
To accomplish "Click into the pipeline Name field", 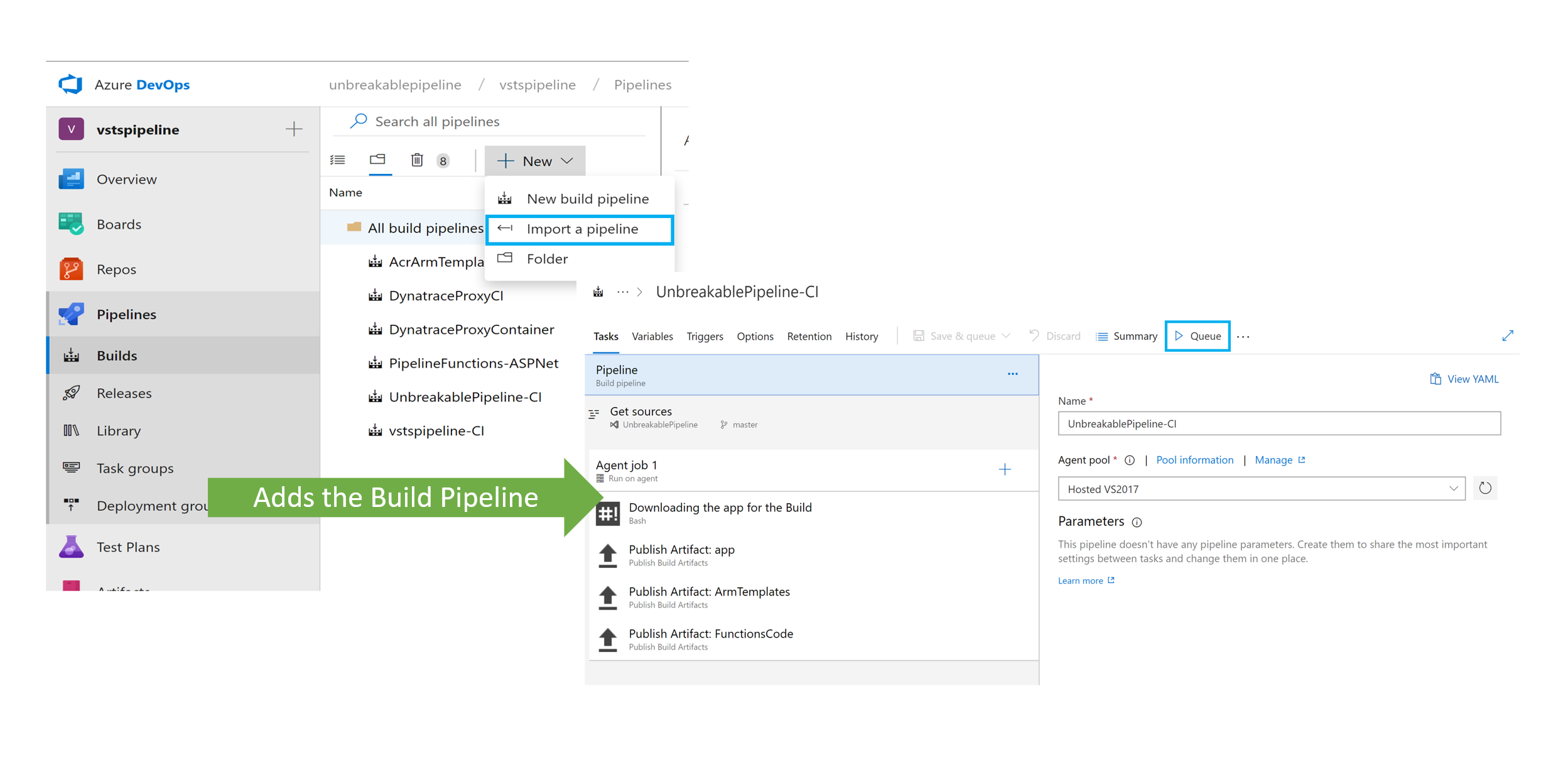I will pos(1279,423).
